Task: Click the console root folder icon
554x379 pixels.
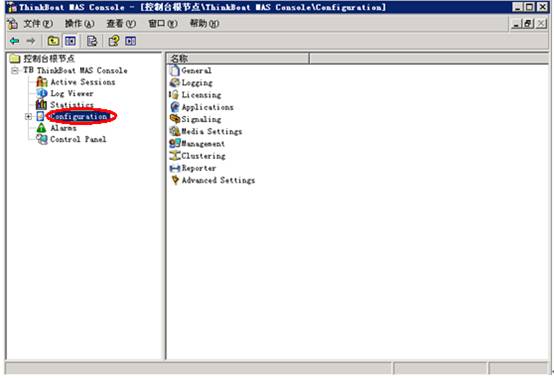Action: point(14,59)
